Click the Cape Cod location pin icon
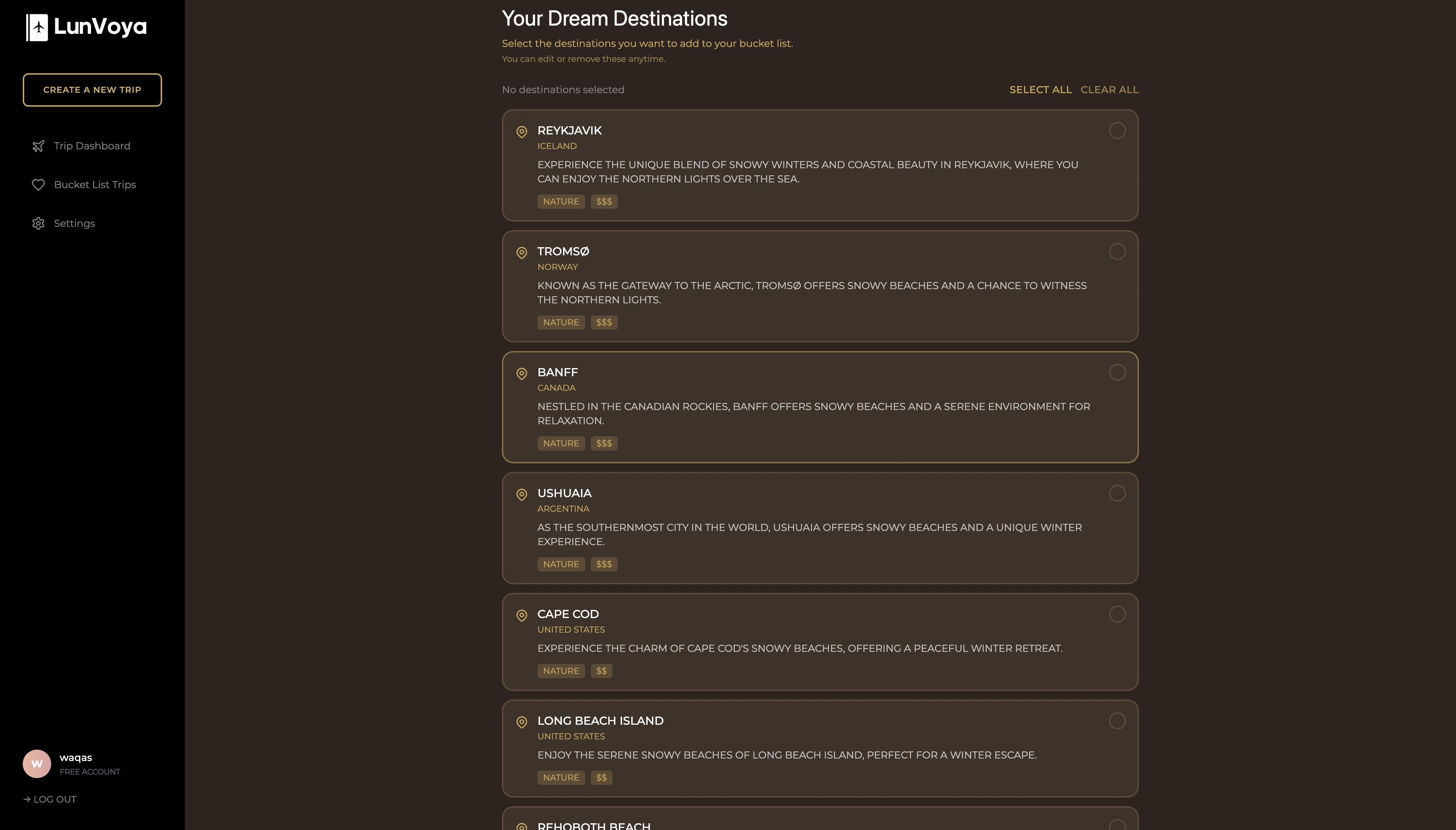The image size is (1456, 830). coord(521,615)
